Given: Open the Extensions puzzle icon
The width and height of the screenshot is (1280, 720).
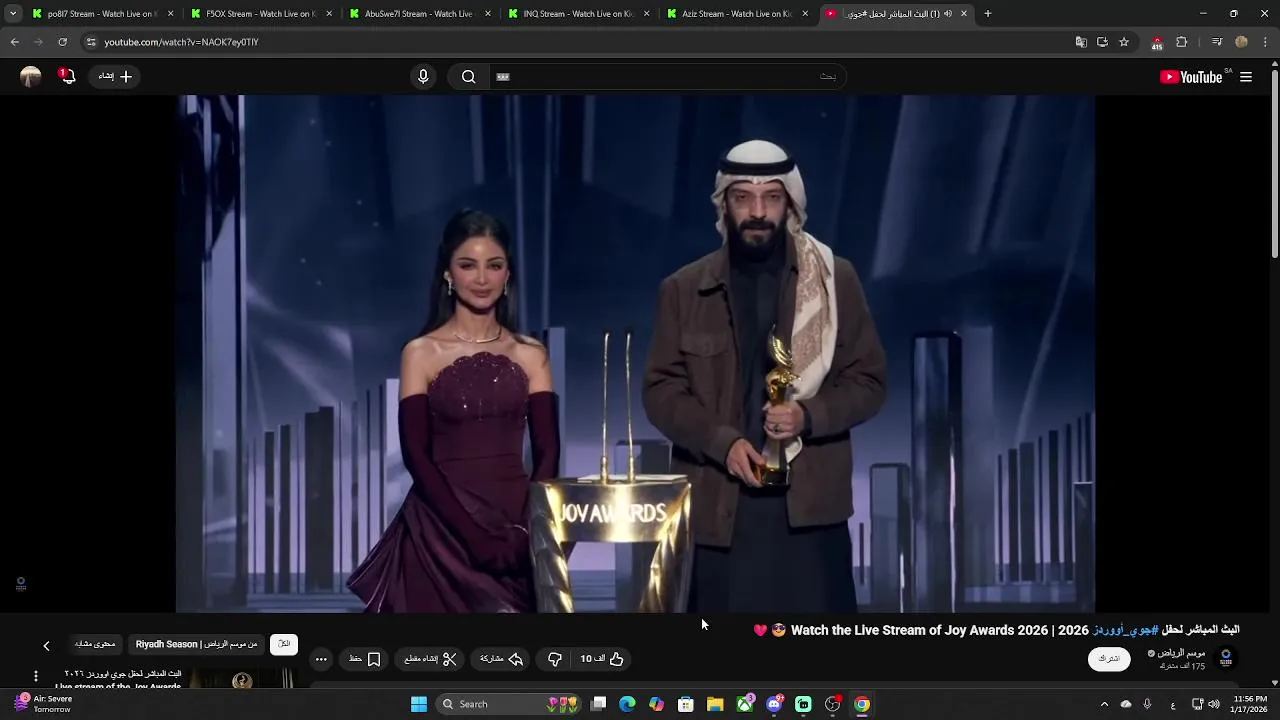Looking at the screenshot, I should tap(1181, 42).
